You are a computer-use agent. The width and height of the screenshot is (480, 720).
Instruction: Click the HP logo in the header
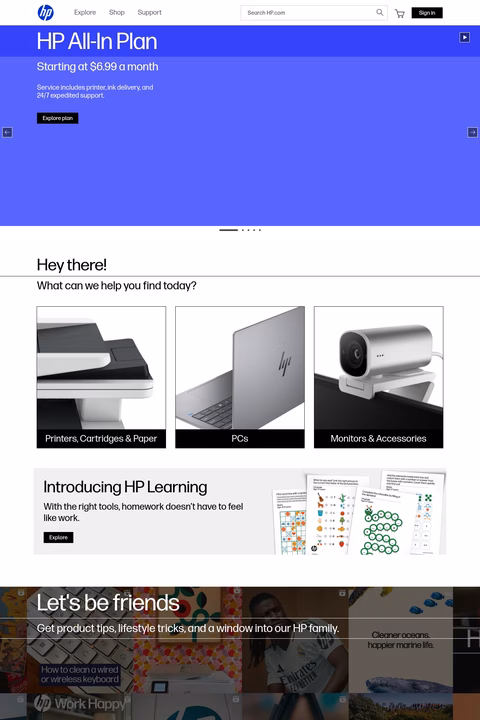[x=45, y=12]
